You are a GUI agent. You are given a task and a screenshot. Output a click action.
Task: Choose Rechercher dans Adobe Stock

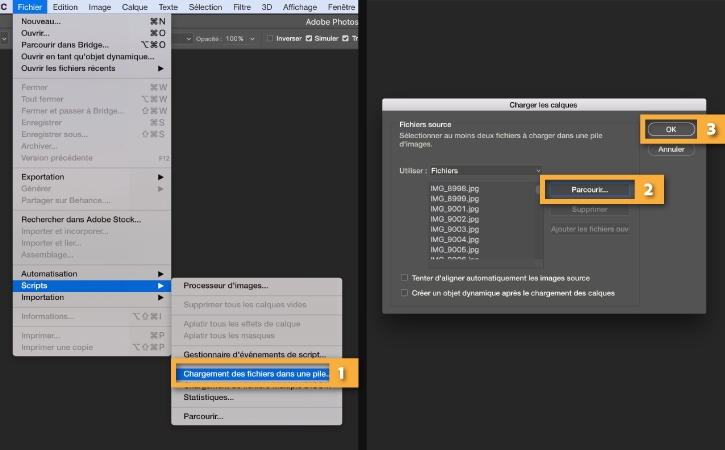[81, 219]
